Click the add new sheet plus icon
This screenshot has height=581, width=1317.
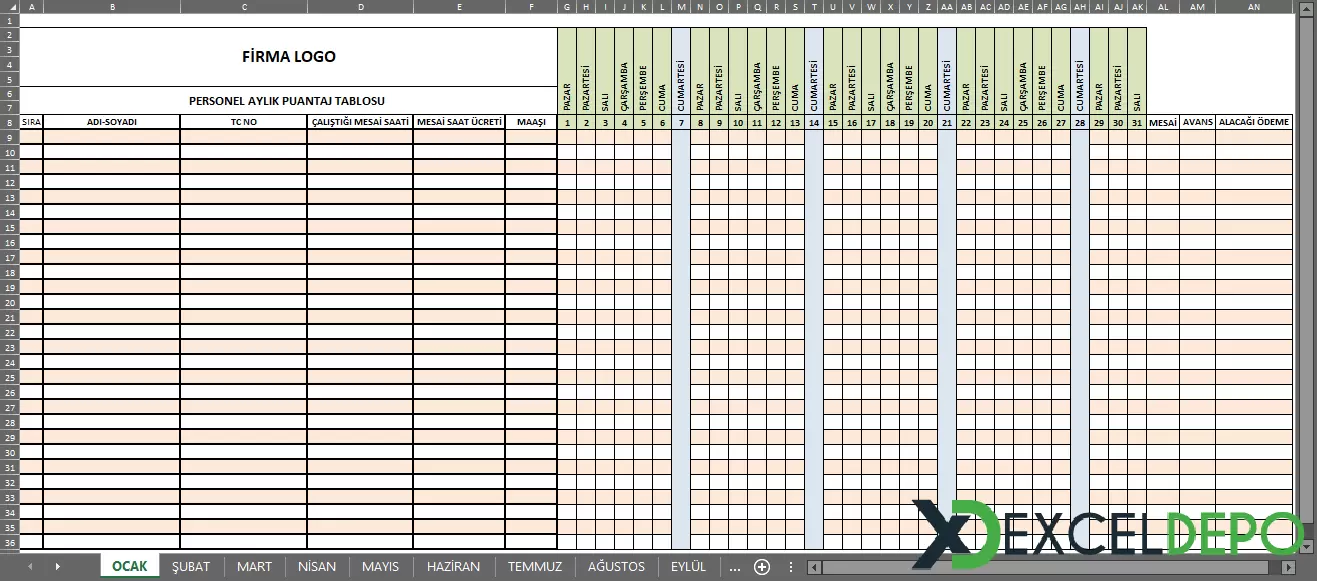(x=762, y=567)
